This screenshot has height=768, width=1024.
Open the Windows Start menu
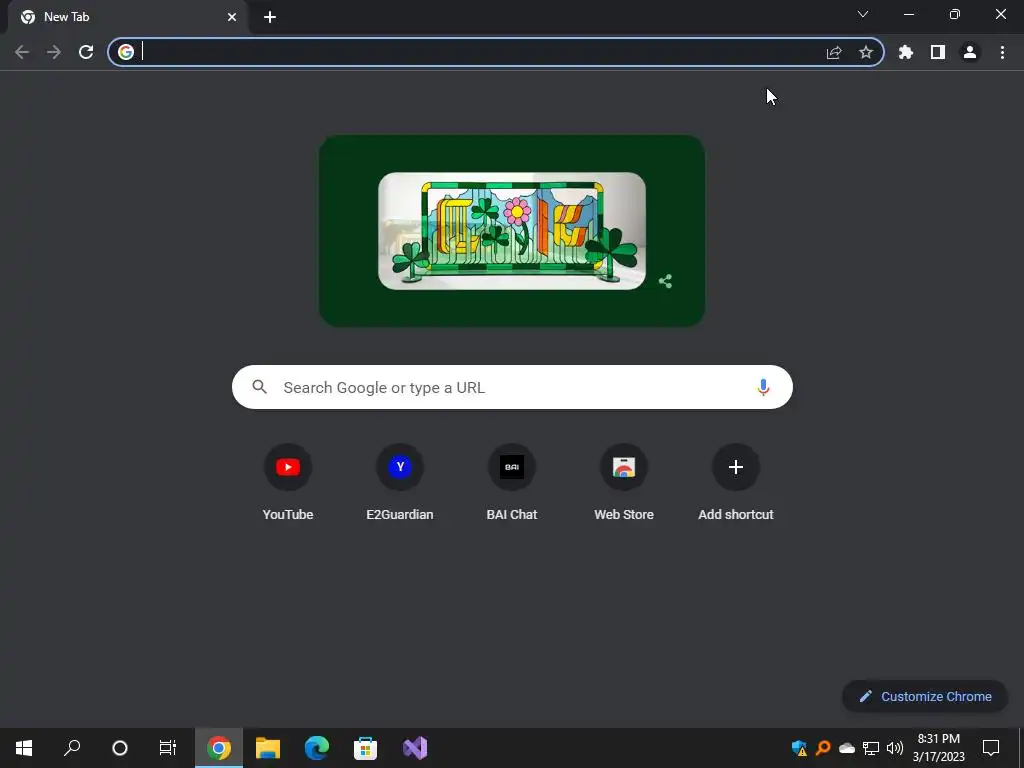pyautogui.click(x=24, y=748)
